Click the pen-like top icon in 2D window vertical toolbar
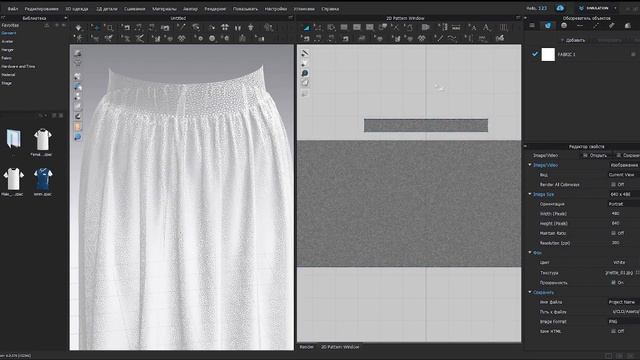Screen dimensions: 640x360 click(x=304, y=53)
